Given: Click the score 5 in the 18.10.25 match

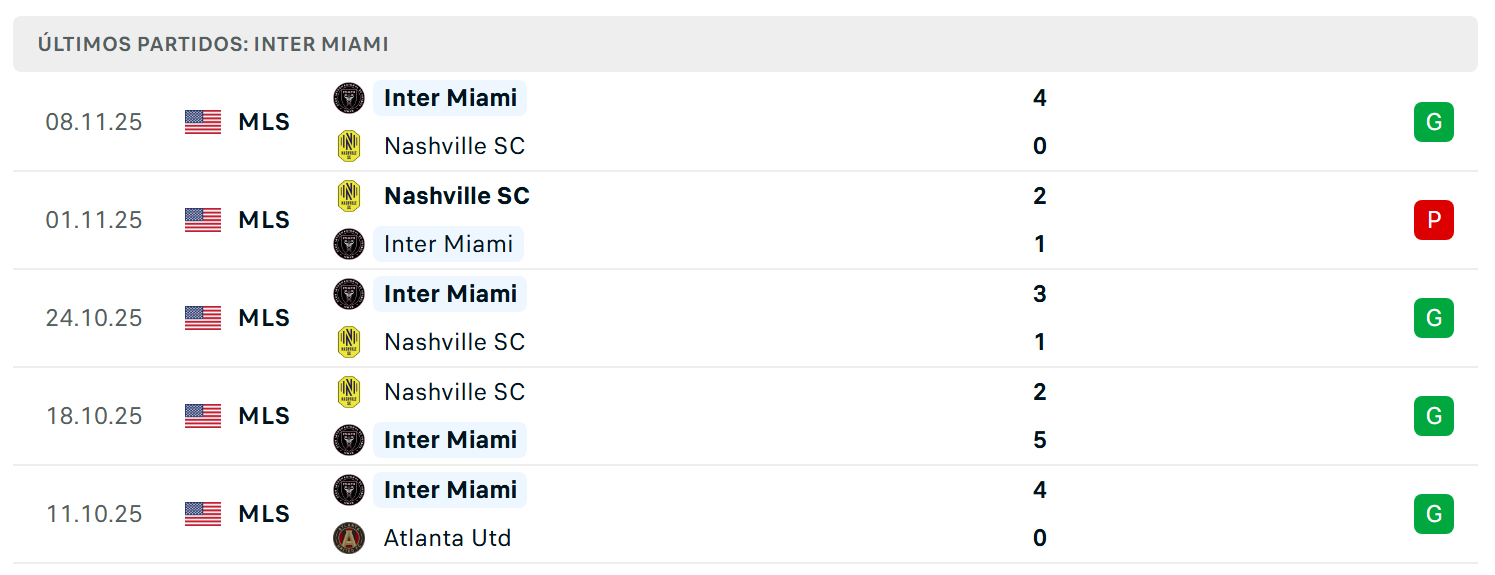Looking at the screenshot, I should (x=1039, y=440).
